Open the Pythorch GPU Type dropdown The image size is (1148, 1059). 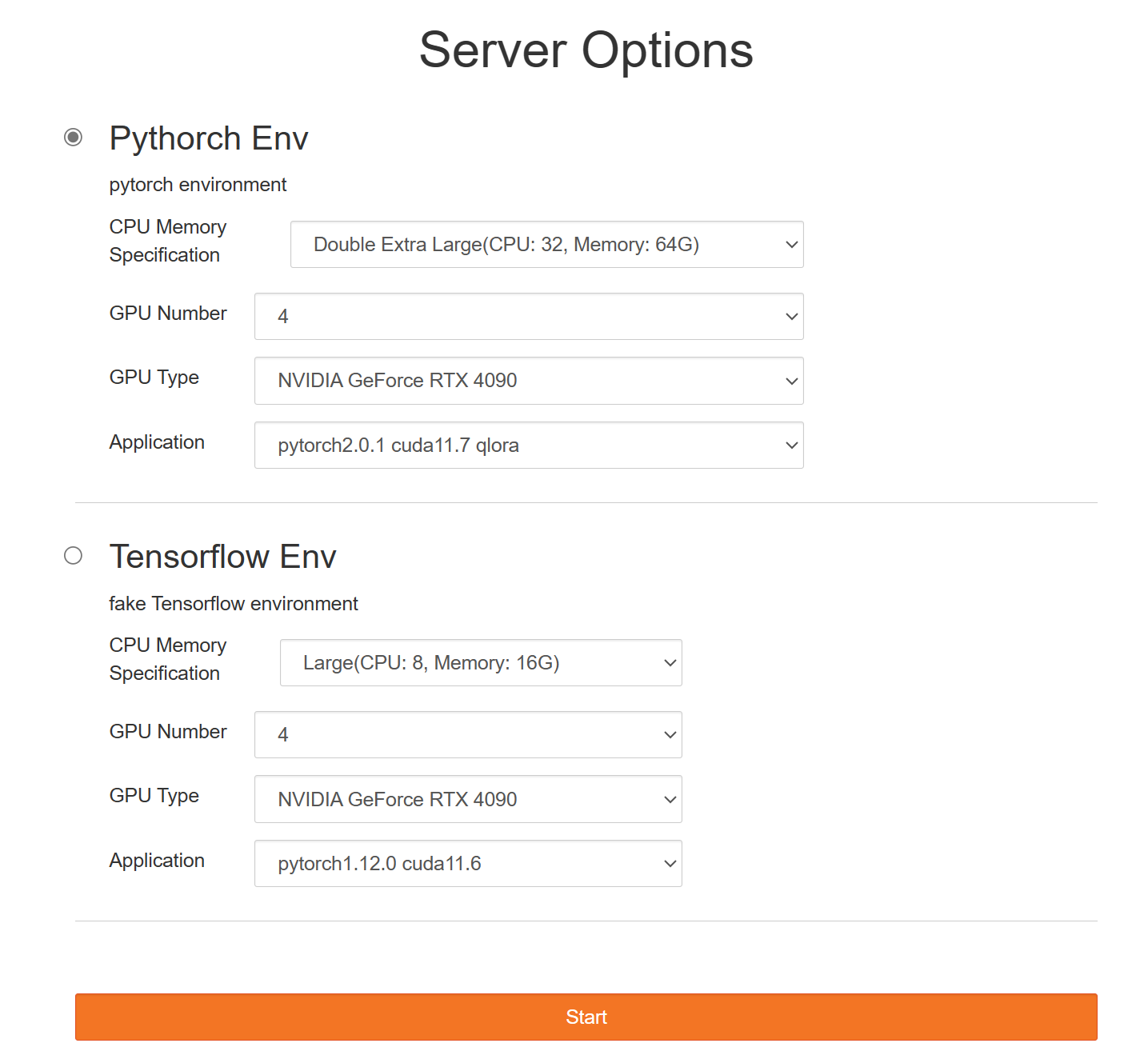(x=528, y=381)
